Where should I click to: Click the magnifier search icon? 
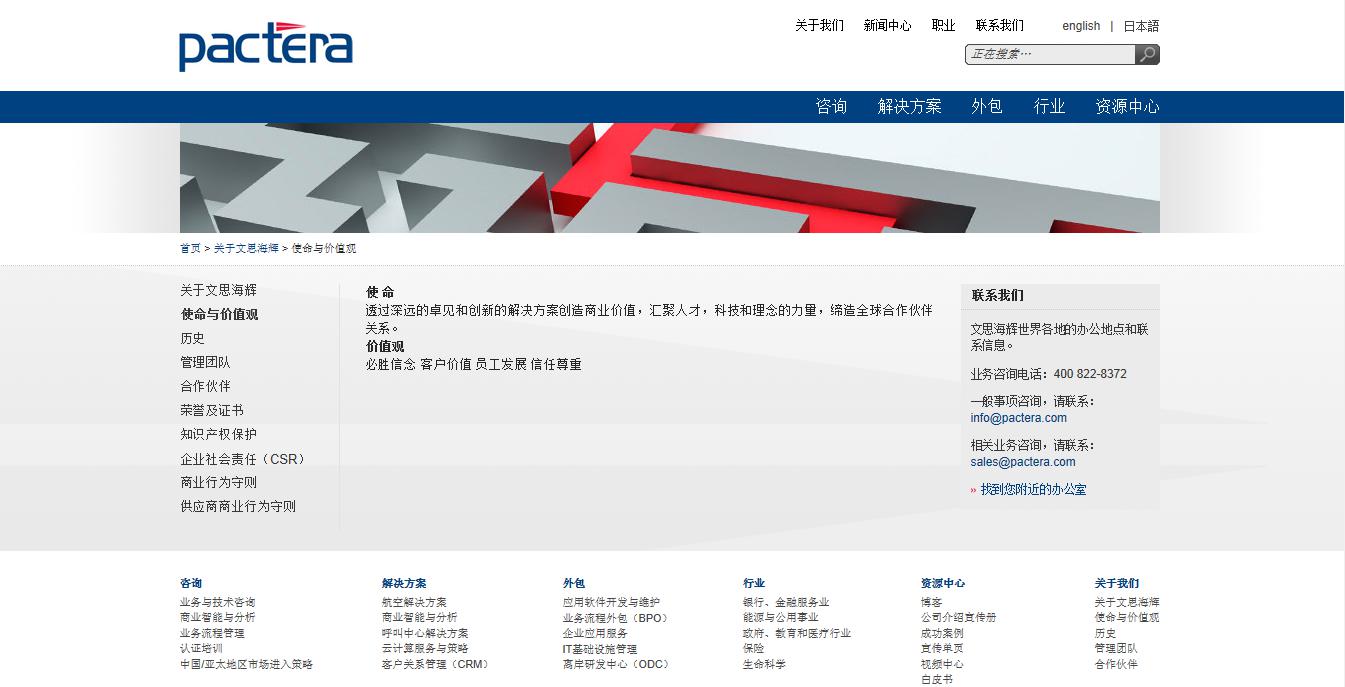pos(1146,54)
